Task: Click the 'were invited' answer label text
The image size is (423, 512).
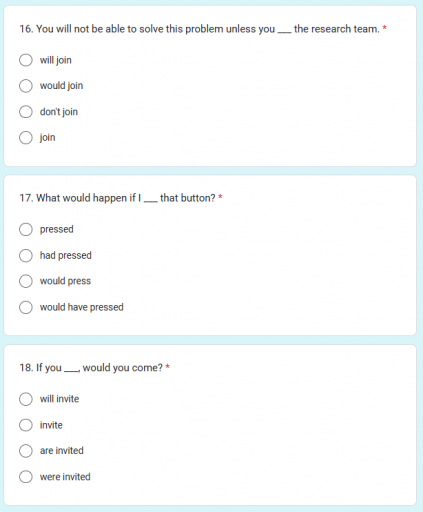Action: coord(65,477)
